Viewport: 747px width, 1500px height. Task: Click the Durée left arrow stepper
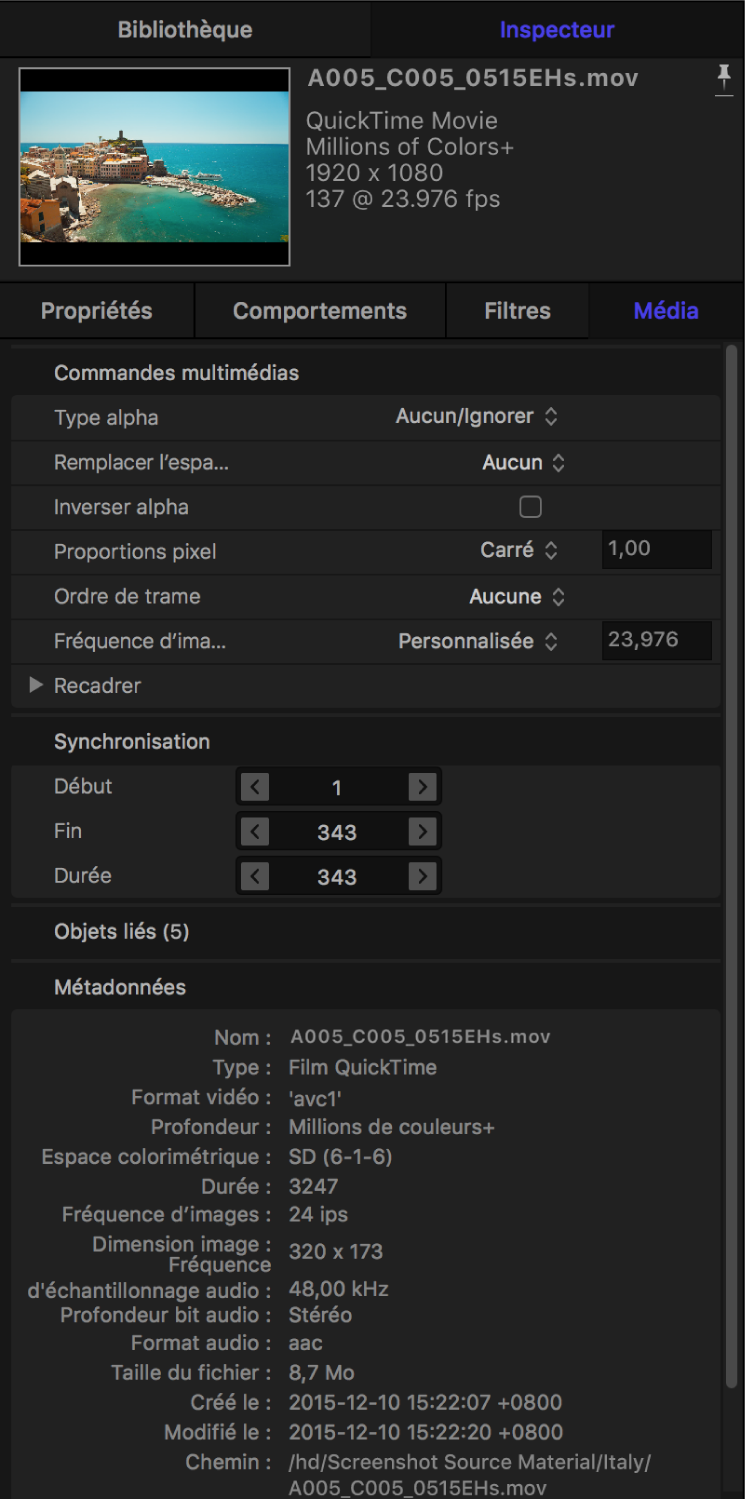[x=255, y=877]
